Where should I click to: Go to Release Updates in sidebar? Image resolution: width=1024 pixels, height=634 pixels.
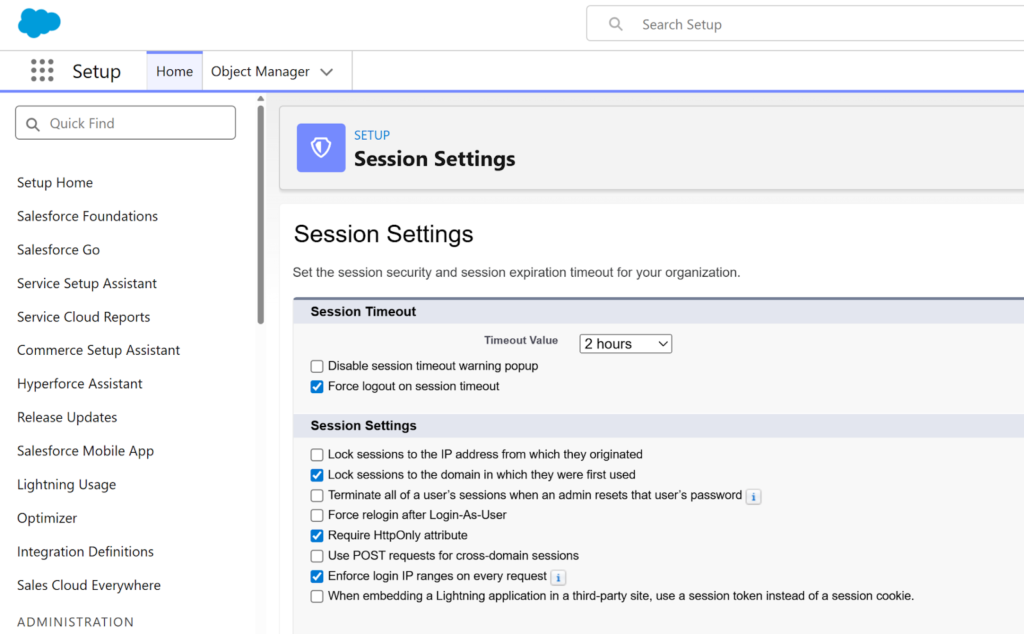[x=67, y=417]
